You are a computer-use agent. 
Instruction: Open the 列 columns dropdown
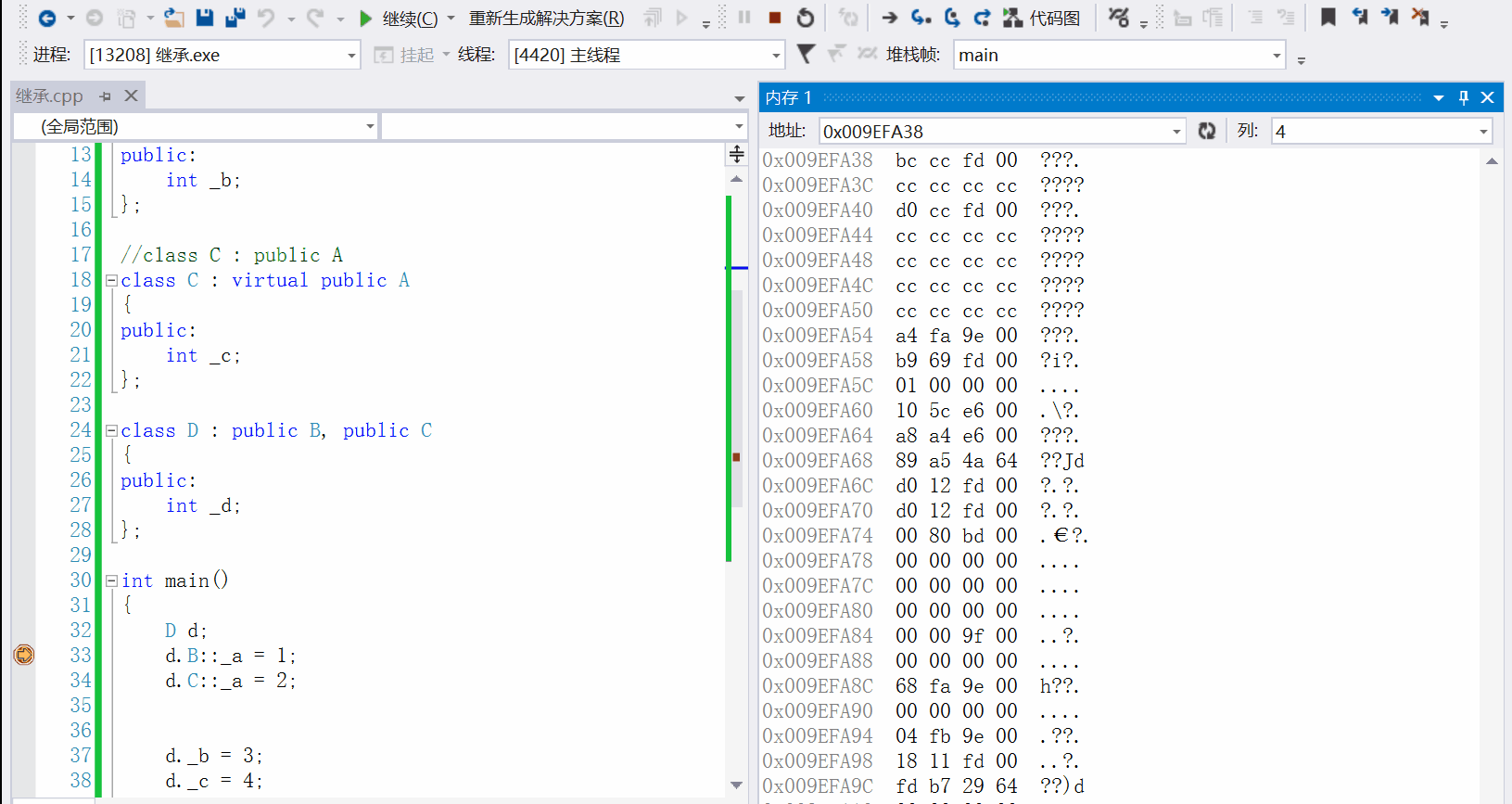coord(1483,131)
